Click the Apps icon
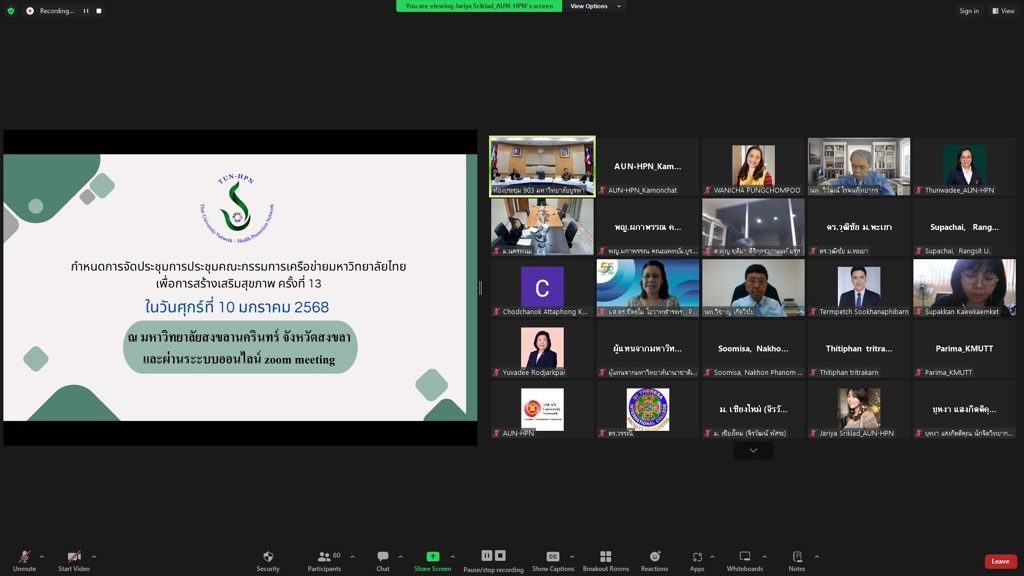 coord(697,558)
